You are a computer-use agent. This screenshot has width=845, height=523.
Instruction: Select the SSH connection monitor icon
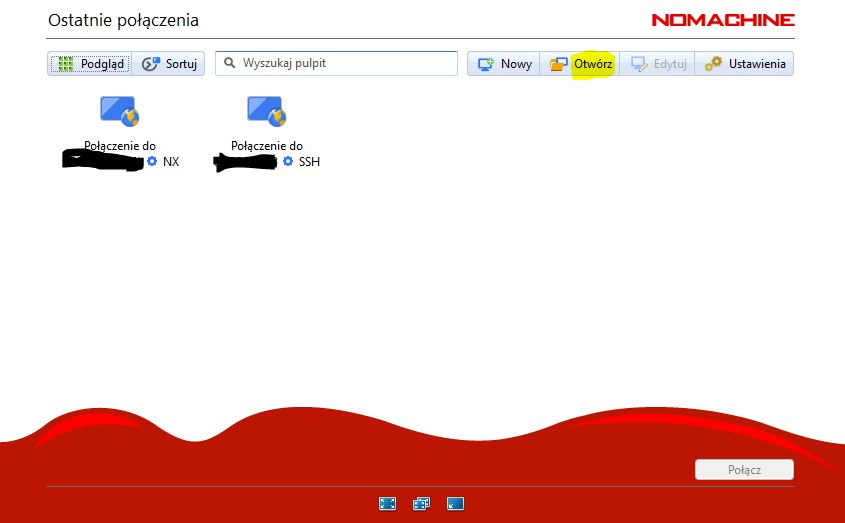pos(266,111)
